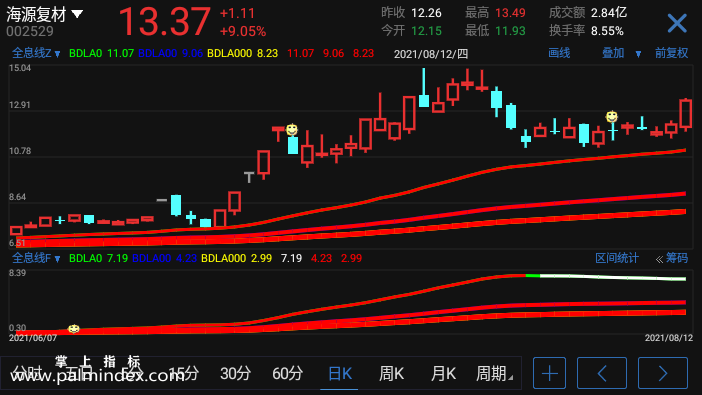Open 区间统计 interval statistics

click(x=616, y=258)
